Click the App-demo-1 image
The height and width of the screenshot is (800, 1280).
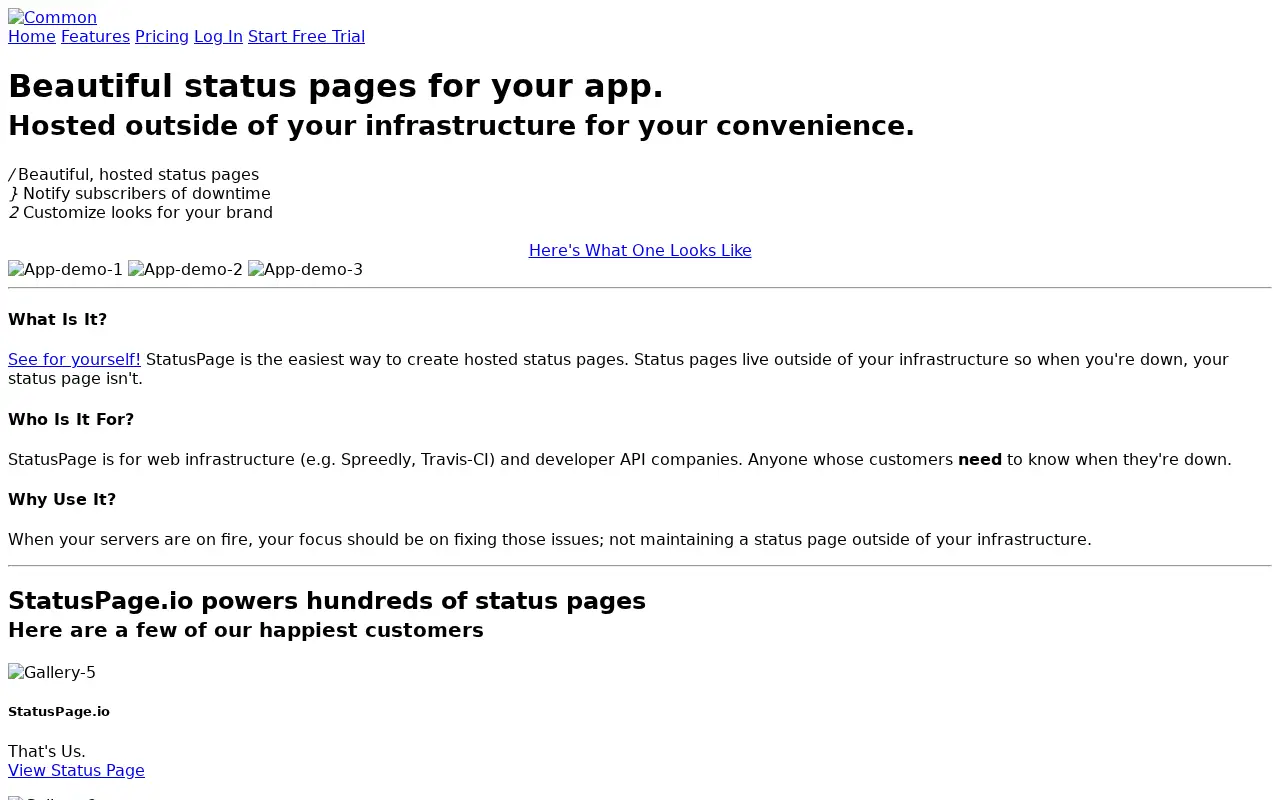65,269
